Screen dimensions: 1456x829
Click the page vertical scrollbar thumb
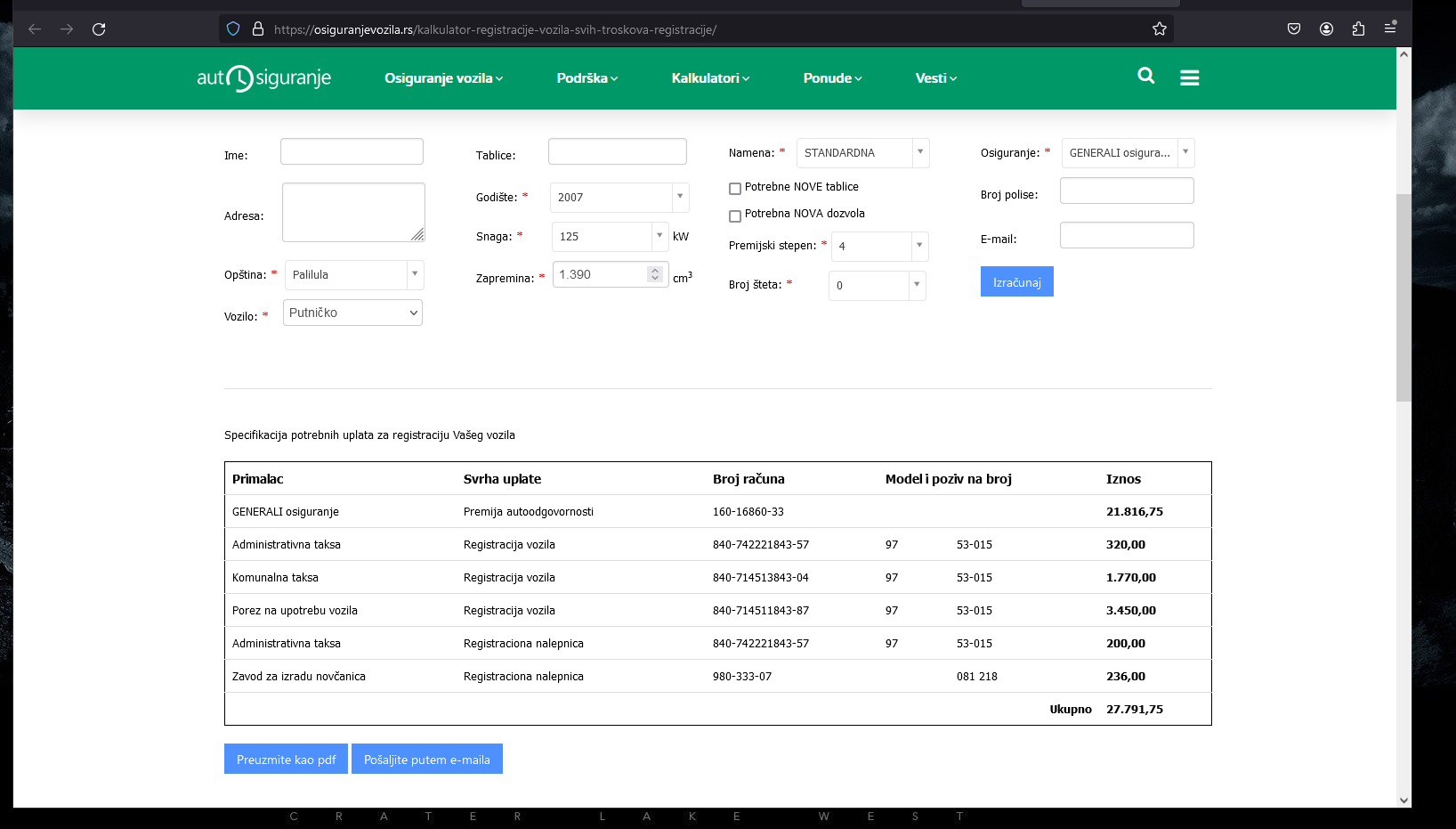coord(1403,297)
